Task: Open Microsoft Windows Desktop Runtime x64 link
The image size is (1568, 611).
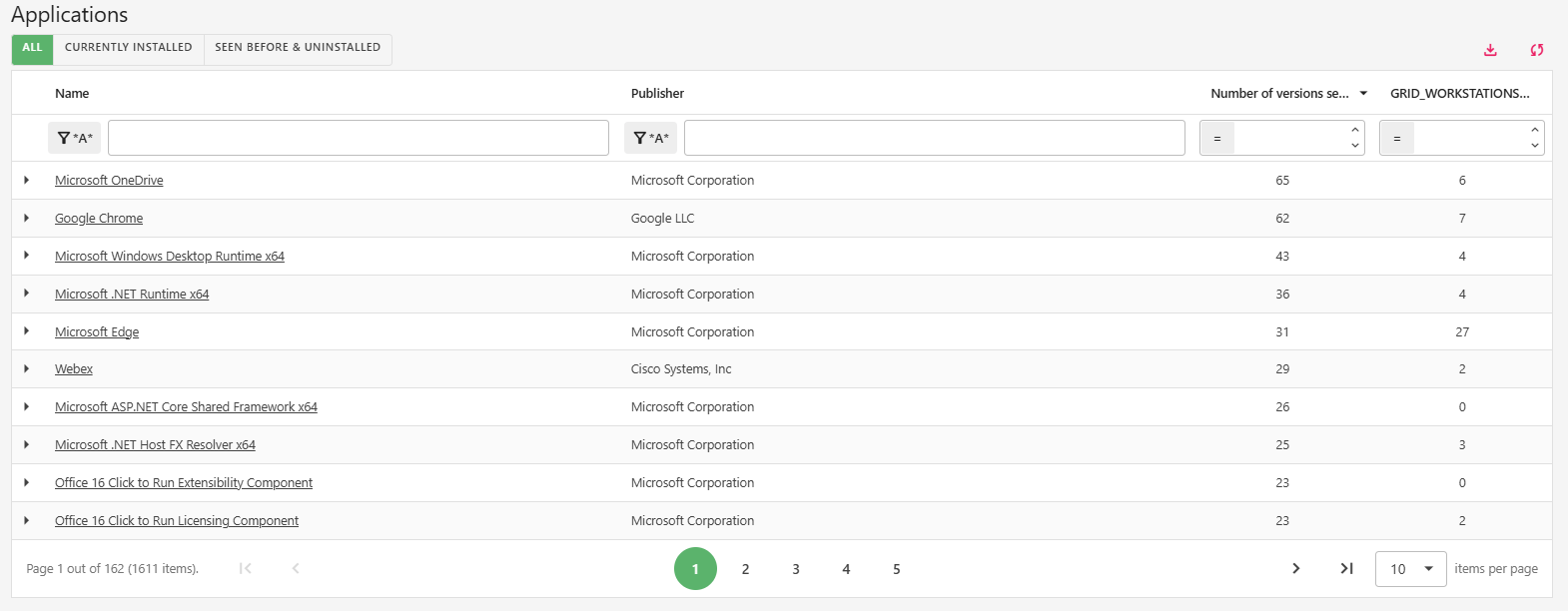Action: pyautogui.click(x=170, y=257)
